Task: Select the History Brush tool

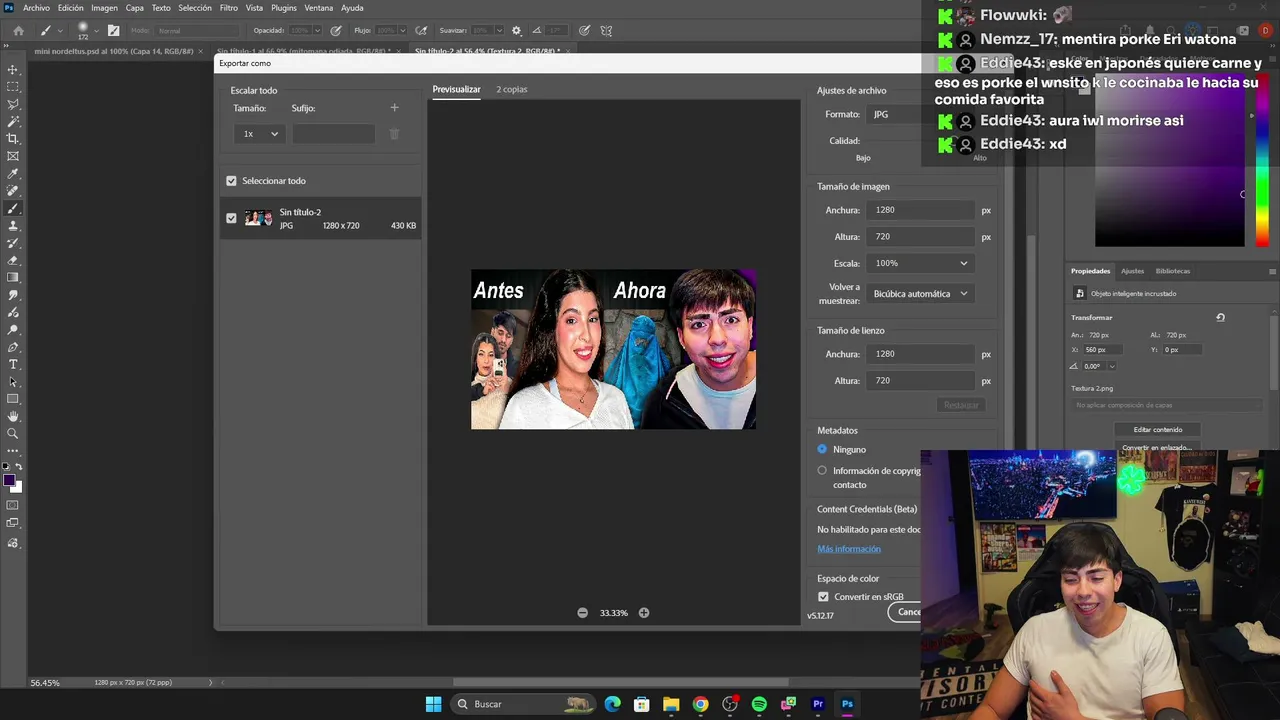Action: [13, 243]
